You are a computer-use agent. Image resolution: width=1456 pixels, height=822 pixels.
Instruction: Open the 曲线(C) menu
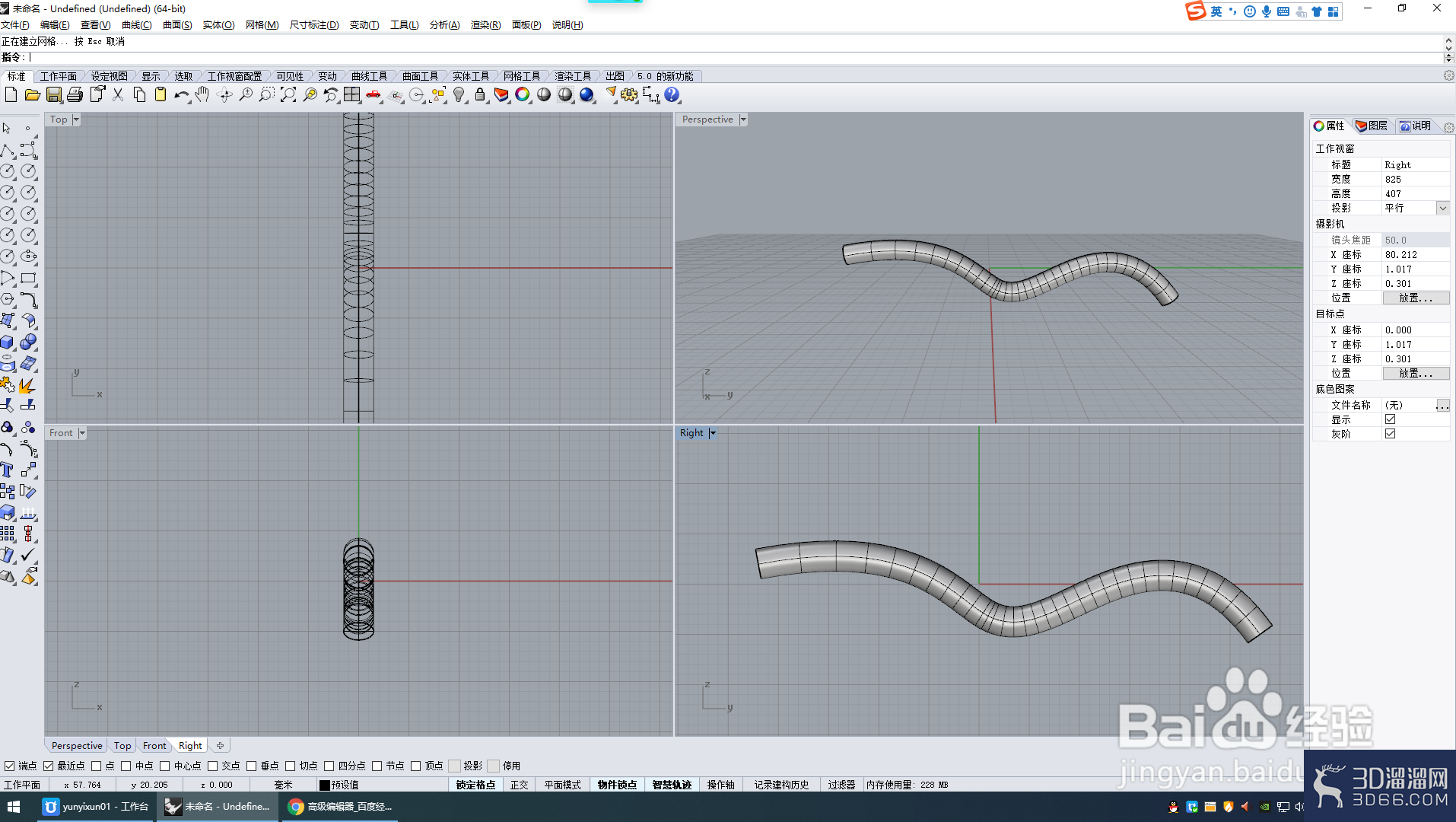click(137, 25)
